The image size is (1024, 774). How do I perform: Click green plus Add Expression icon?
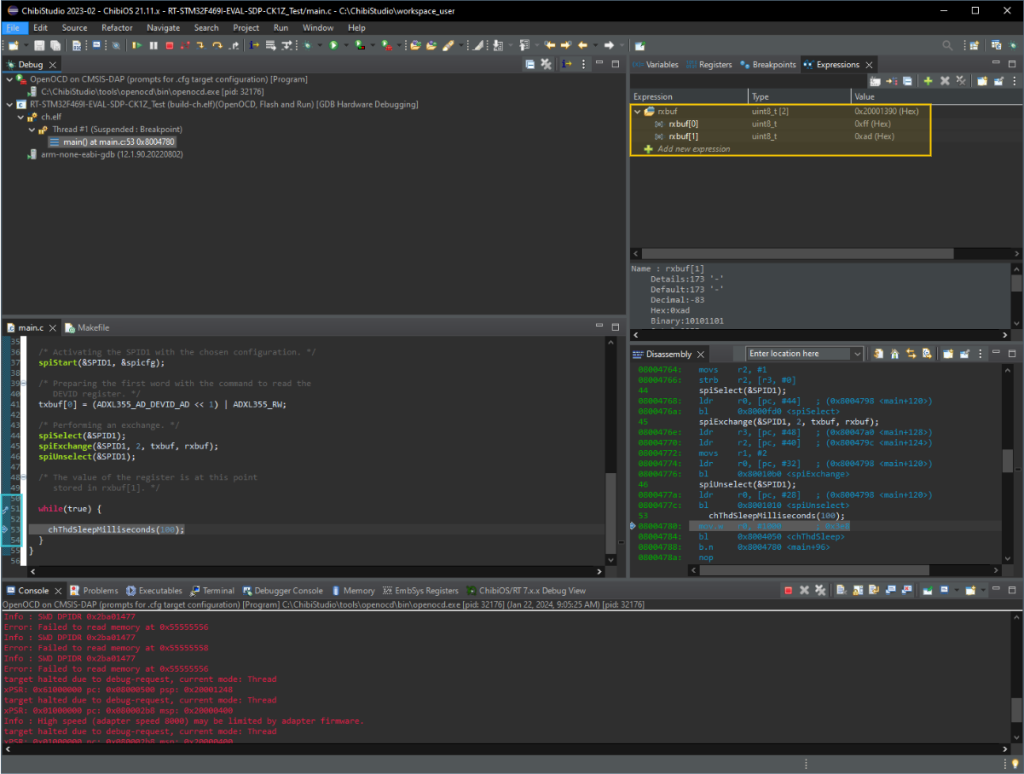(928, 81)
